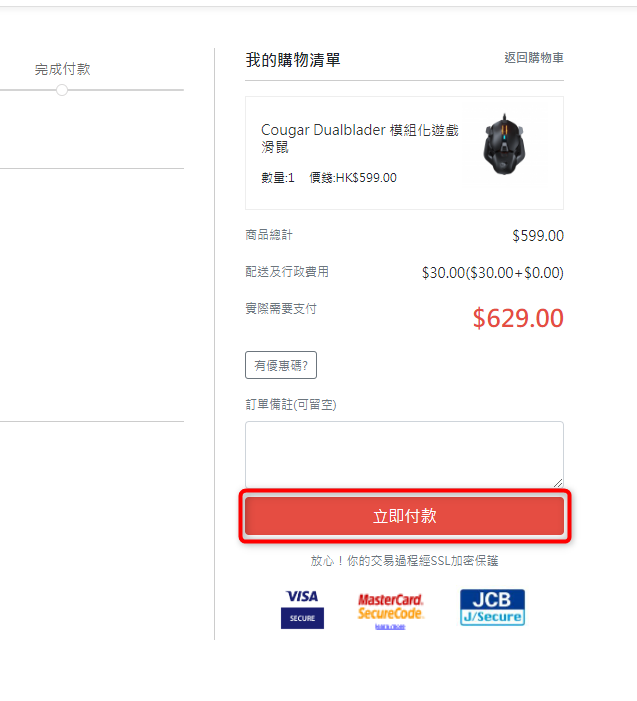Click the 我的購物清單 heading
The width and height of the screenshot is (637, 701).
[x=293, y=60]
